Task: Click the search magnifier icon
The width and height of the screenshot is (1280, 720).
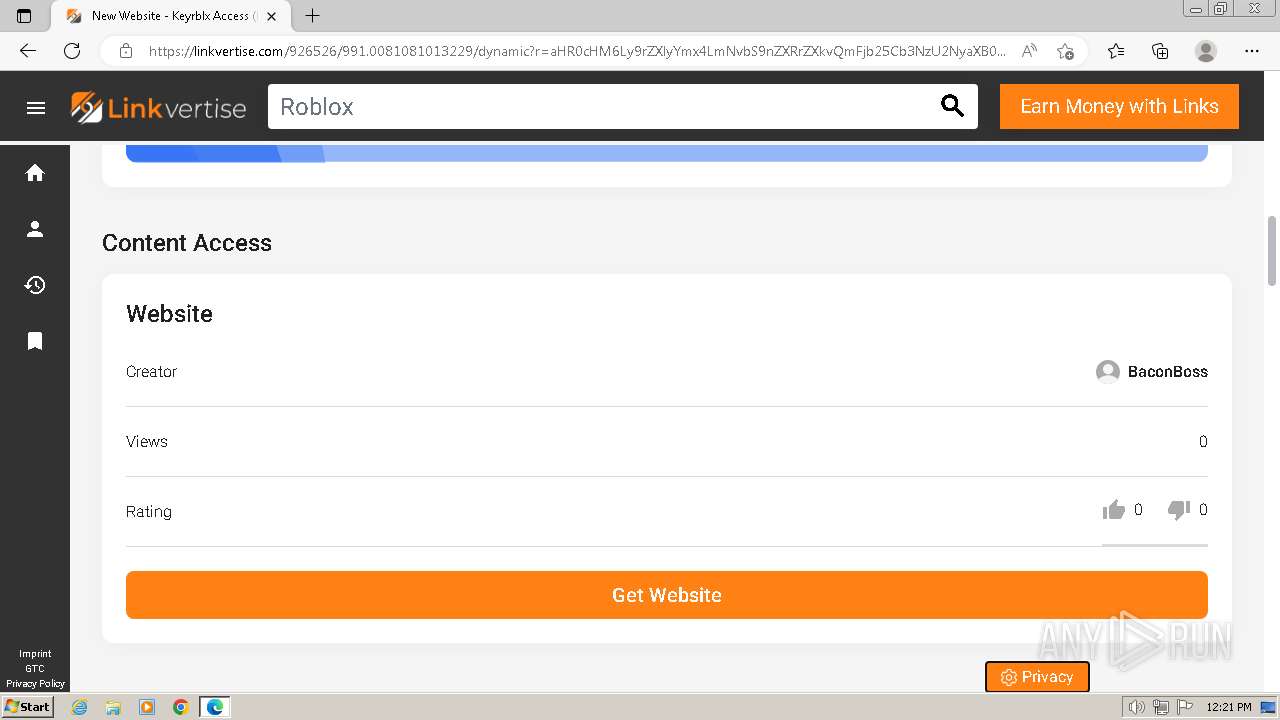Action: point(953,106)
